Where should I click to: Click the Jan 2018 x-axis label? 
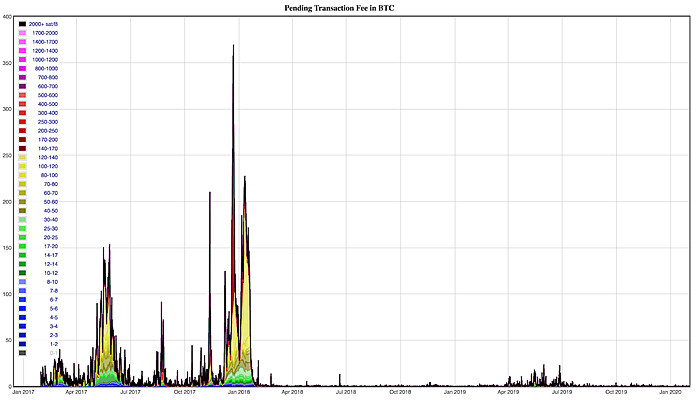click(239, 392)
